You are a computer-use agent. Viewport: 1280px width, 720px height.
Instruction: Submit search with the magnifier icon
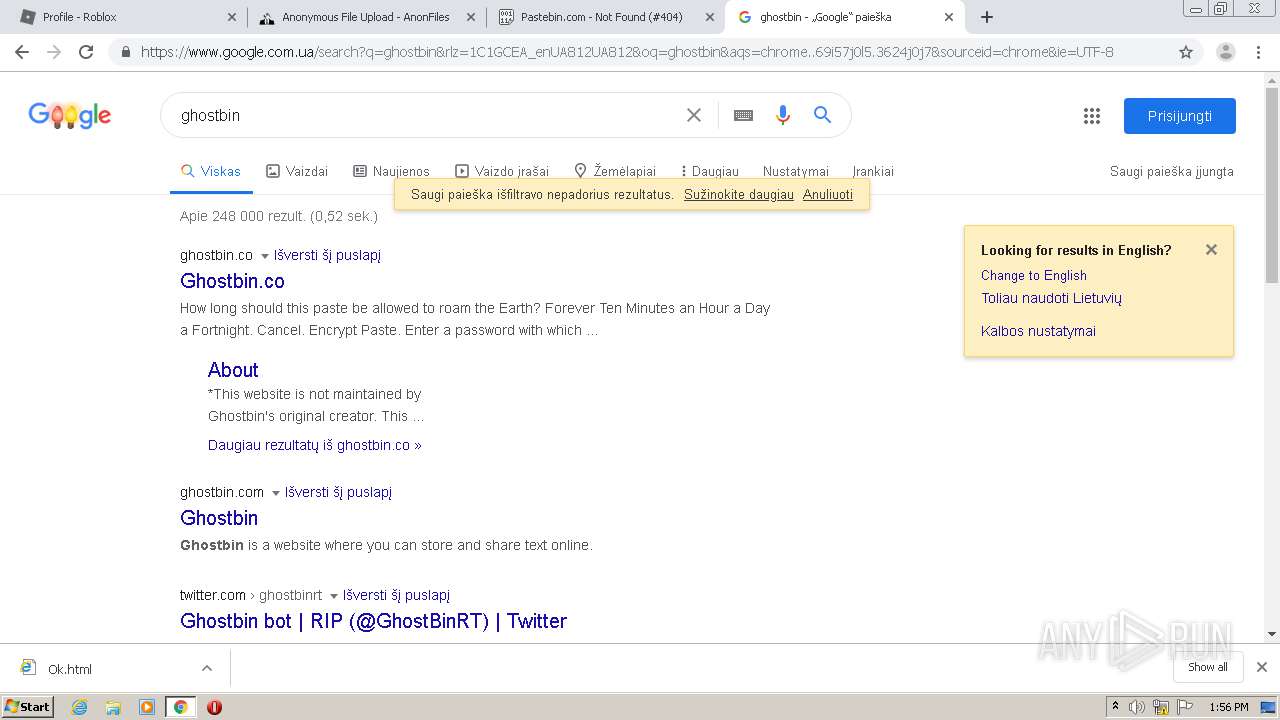[822, 115]
